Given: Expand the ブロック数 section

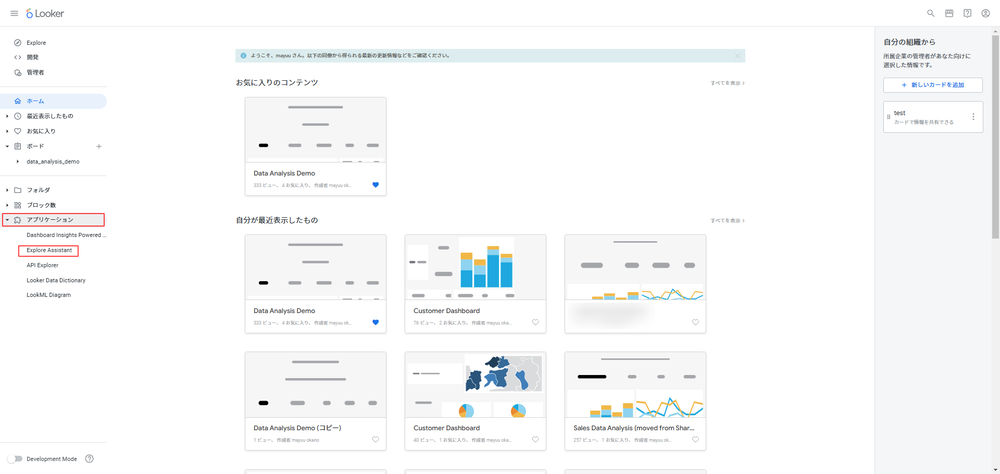Looking at the screenshot, I should [7, 205].
